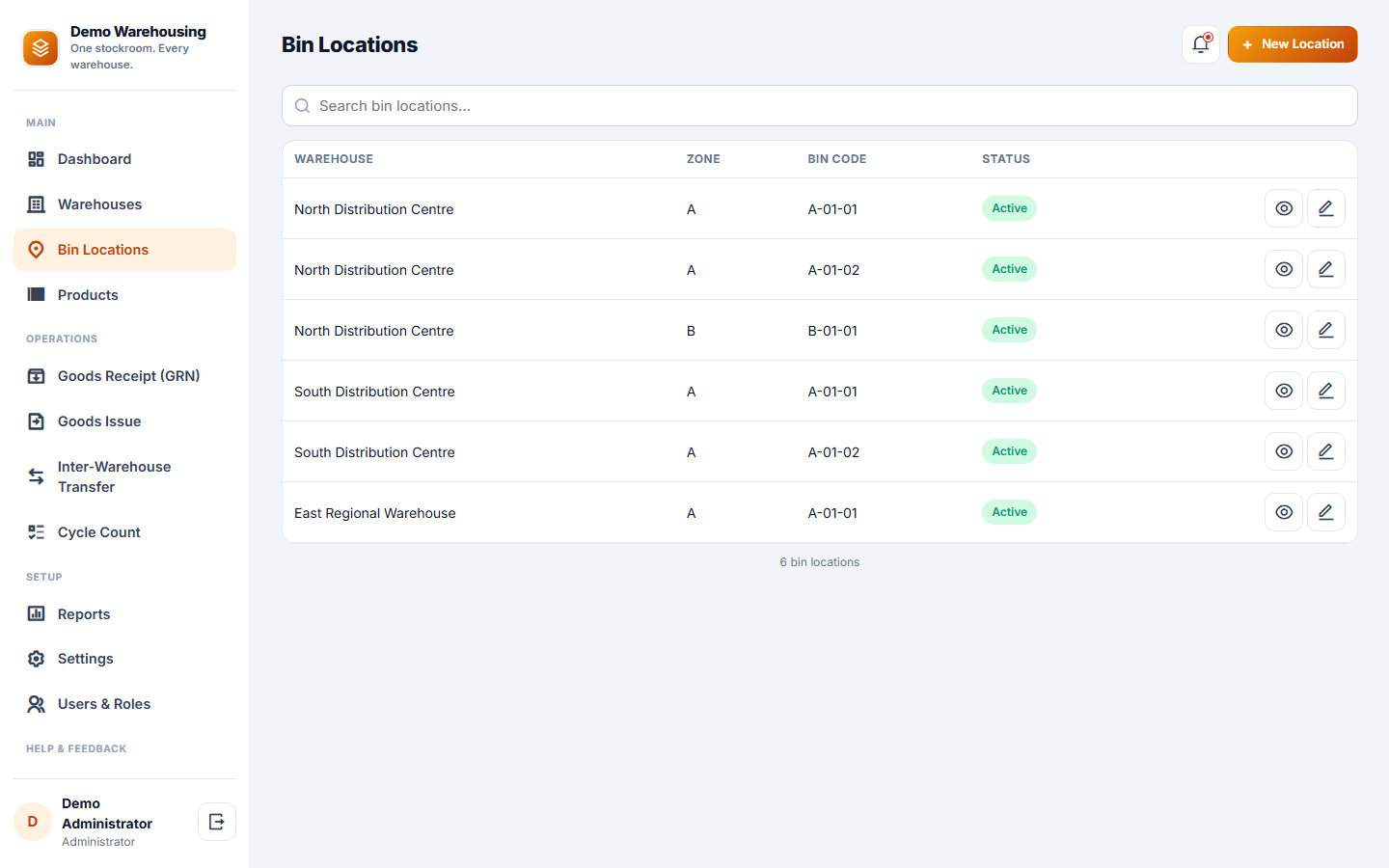Create a New Location
This screenshot has height=868, width=1389.
point(1293,44)
